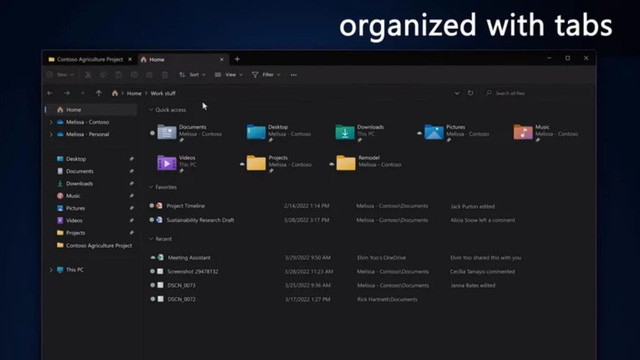Select Pictures in the sidebar
Viewport: 640px width, 360px height.
(76, 208)
